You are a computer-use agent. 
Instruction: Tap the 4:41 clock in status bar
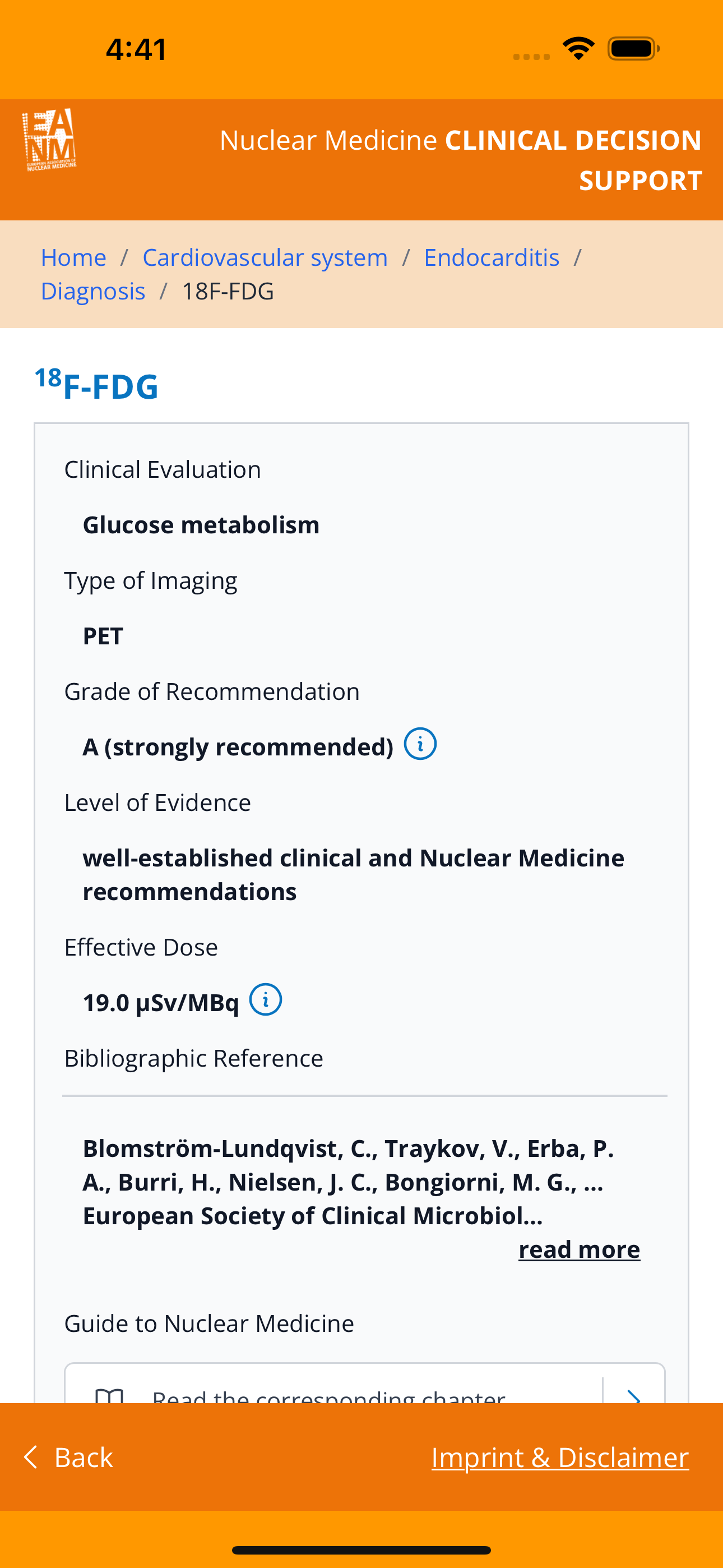[x=136, y=49]
